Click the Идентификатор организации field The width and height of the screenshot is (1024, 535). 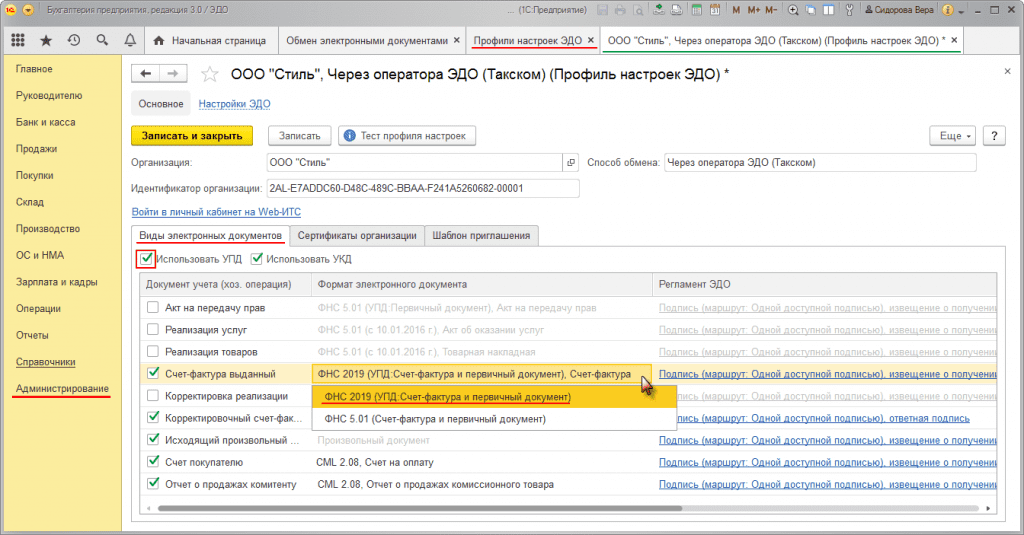[x=423, y=188]
